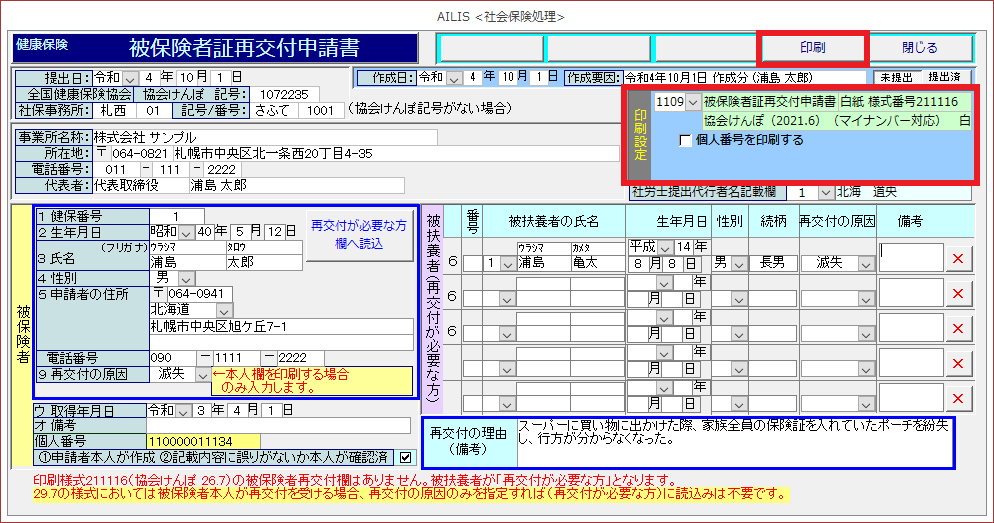Click the red X on second dependent row
994x523 pixels.
[958, 293]
